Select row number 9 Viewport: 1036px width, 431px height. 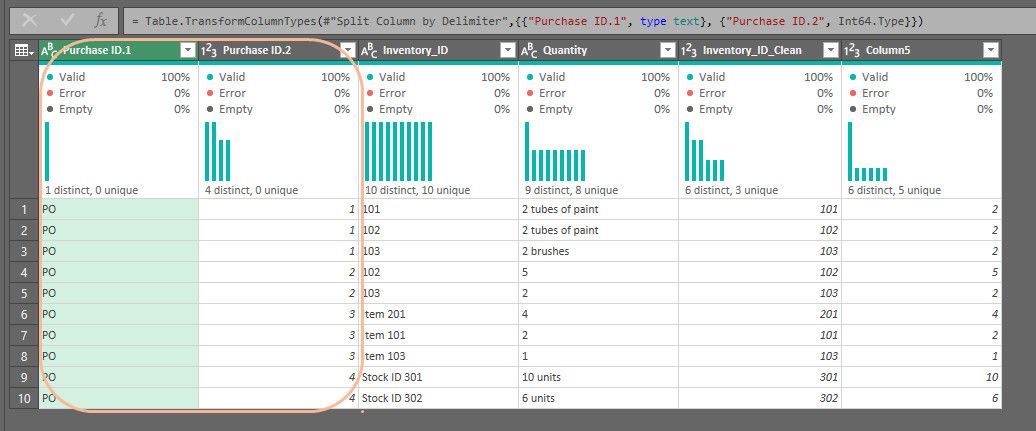tap(25, 377)
